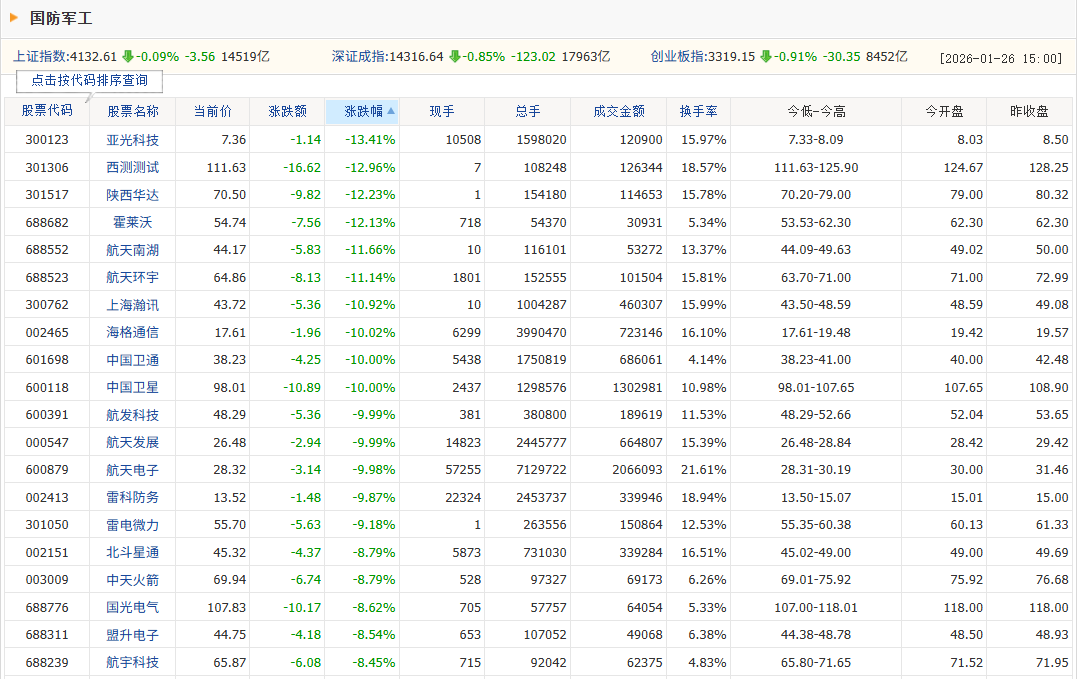
Task: Open stock link 航天电子
Action: coord(133,469)
